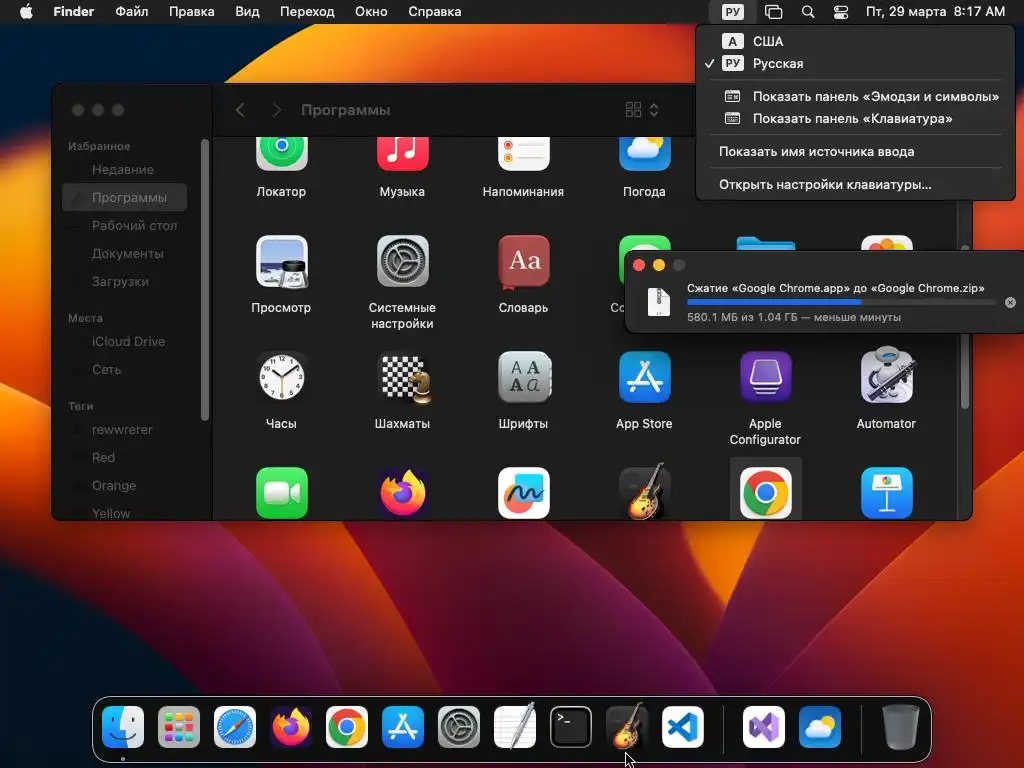Open the Справка menu
The width and height of the screenshot is (1024, 768).
[x=434, y=12]
